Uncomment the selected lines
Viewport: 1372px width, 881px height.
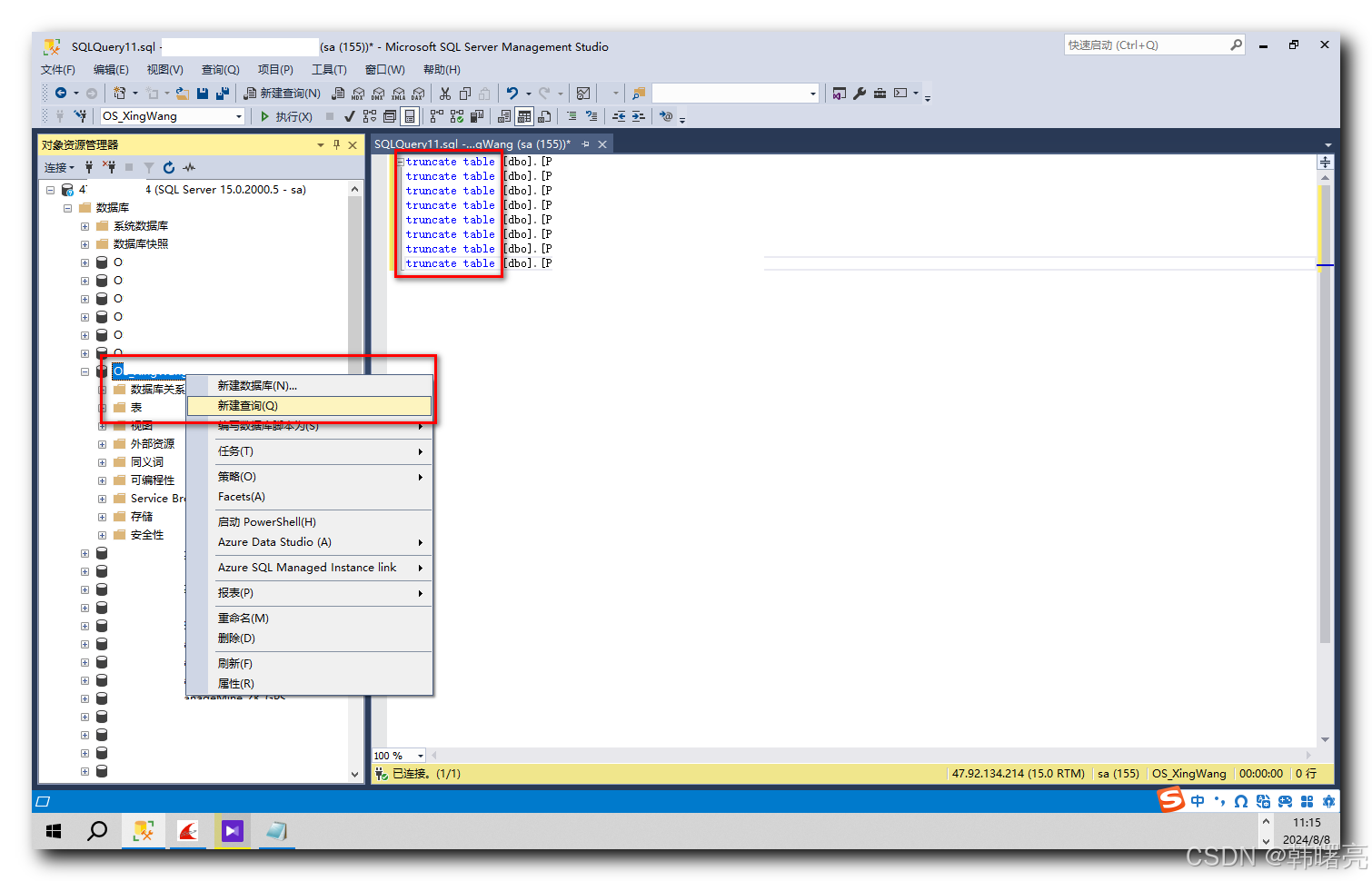pyautogui.click(x=592, y=116)
